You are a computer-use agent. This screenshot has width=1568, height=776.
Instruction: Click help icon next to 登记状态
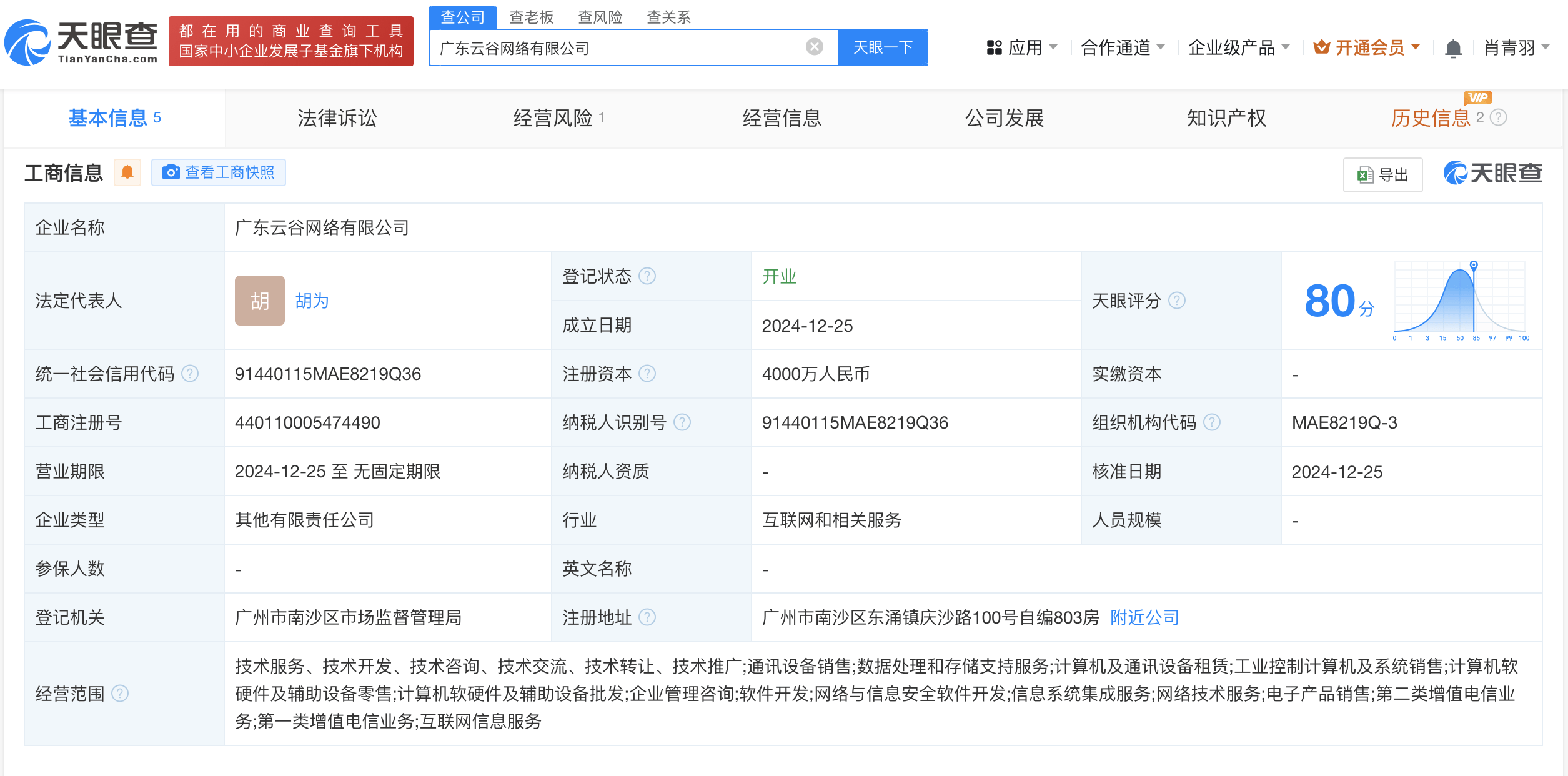(x=647, y=276)
